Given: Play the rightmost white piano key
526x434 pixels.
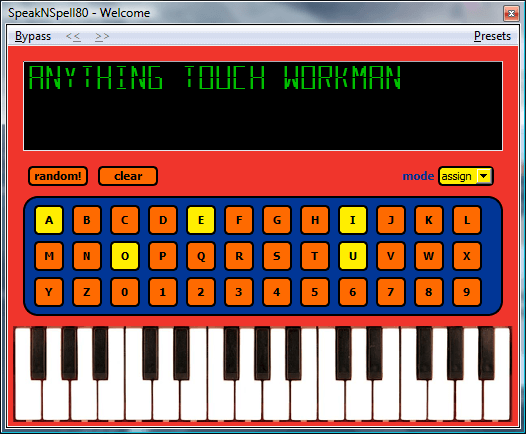Looking at the screenshot, I should pyautogui.click(x=497, y=399).
